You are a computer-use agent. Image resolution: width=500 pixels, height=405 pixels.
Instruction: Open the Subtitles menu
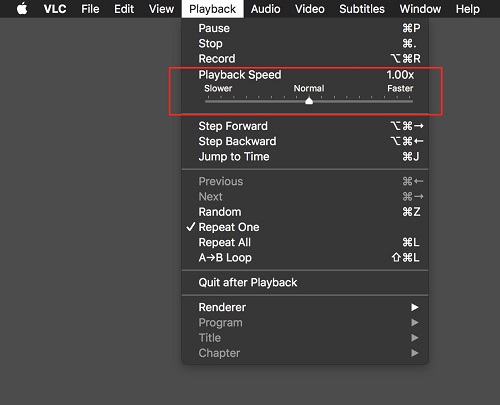[x=362, y=9]
